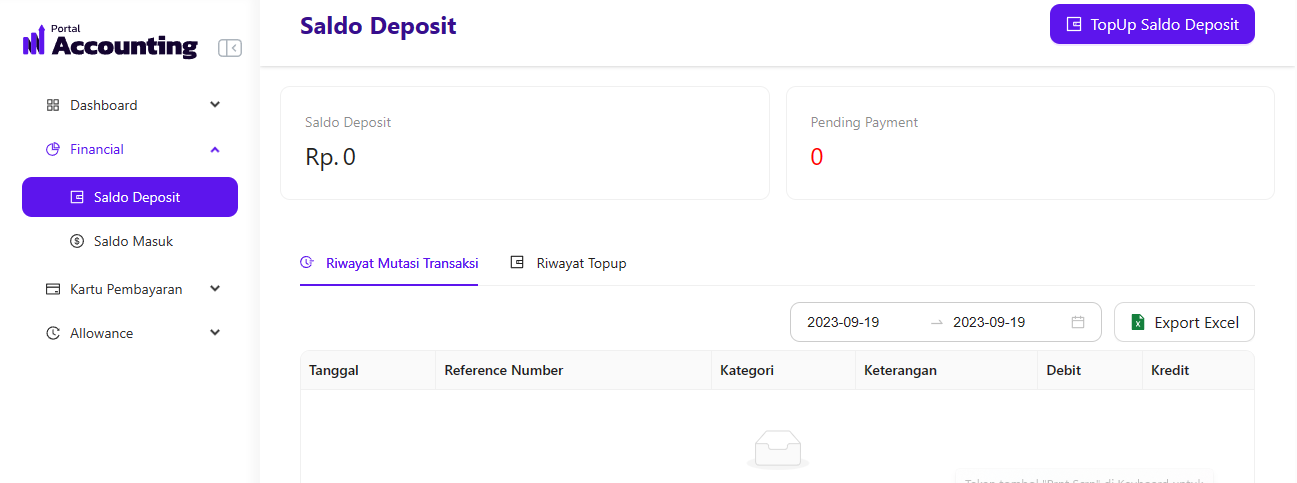The height and width of the screenshot is (483, 1297).
Task: Expand the Dashboard menu chevron
Action: click(x=215, y=104)
